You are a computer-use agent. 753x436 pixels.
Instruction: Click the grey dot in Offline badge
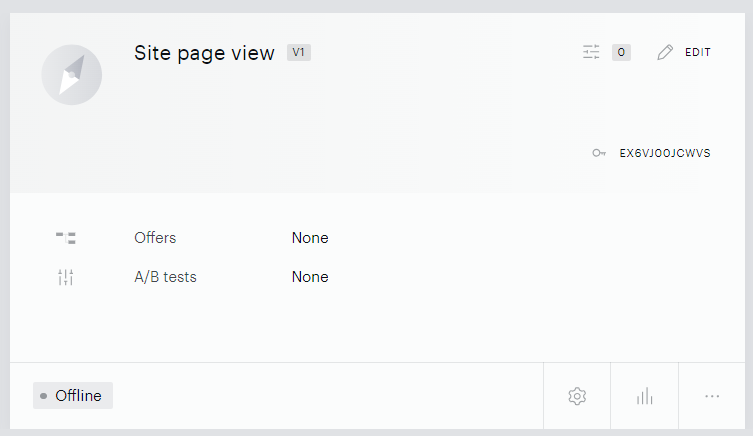coord(44,396)
